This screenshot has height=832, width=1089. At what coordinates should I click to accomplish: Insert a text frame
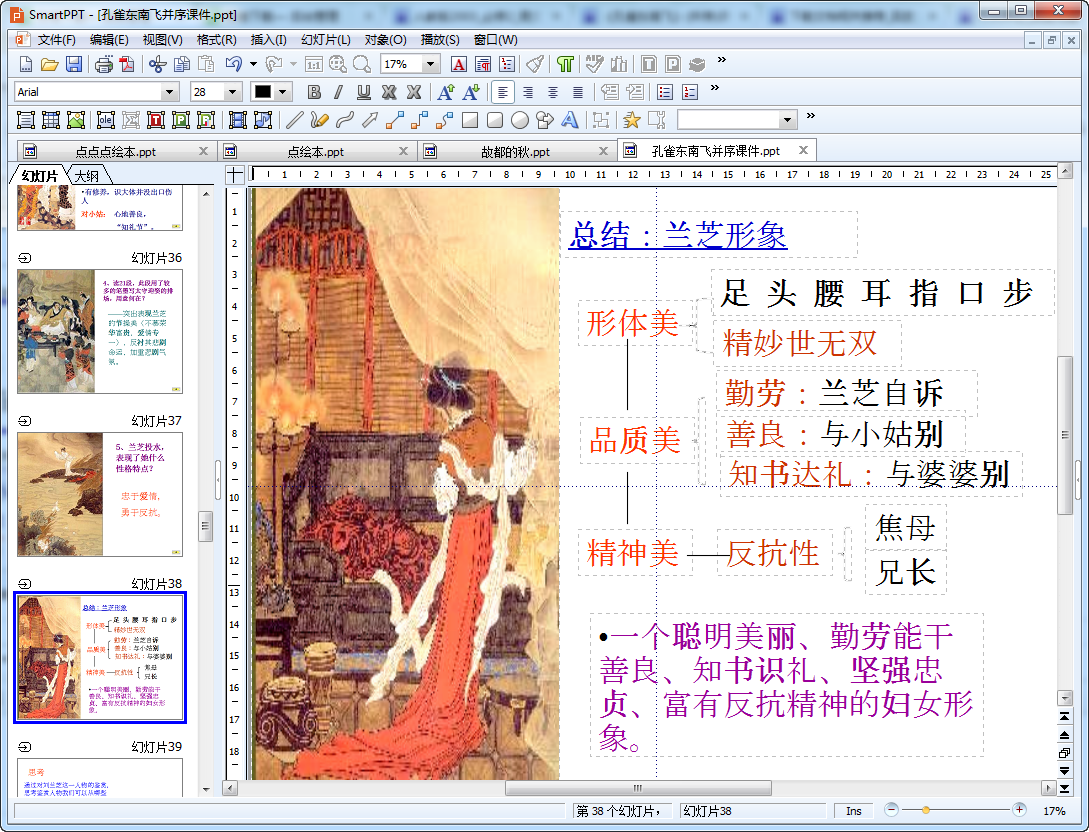[x=26, y=120]
